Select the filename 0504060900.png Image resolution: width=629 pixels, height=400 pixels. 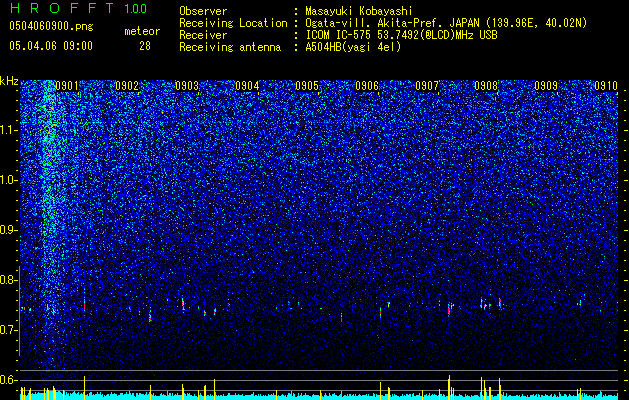coord(51,26)
